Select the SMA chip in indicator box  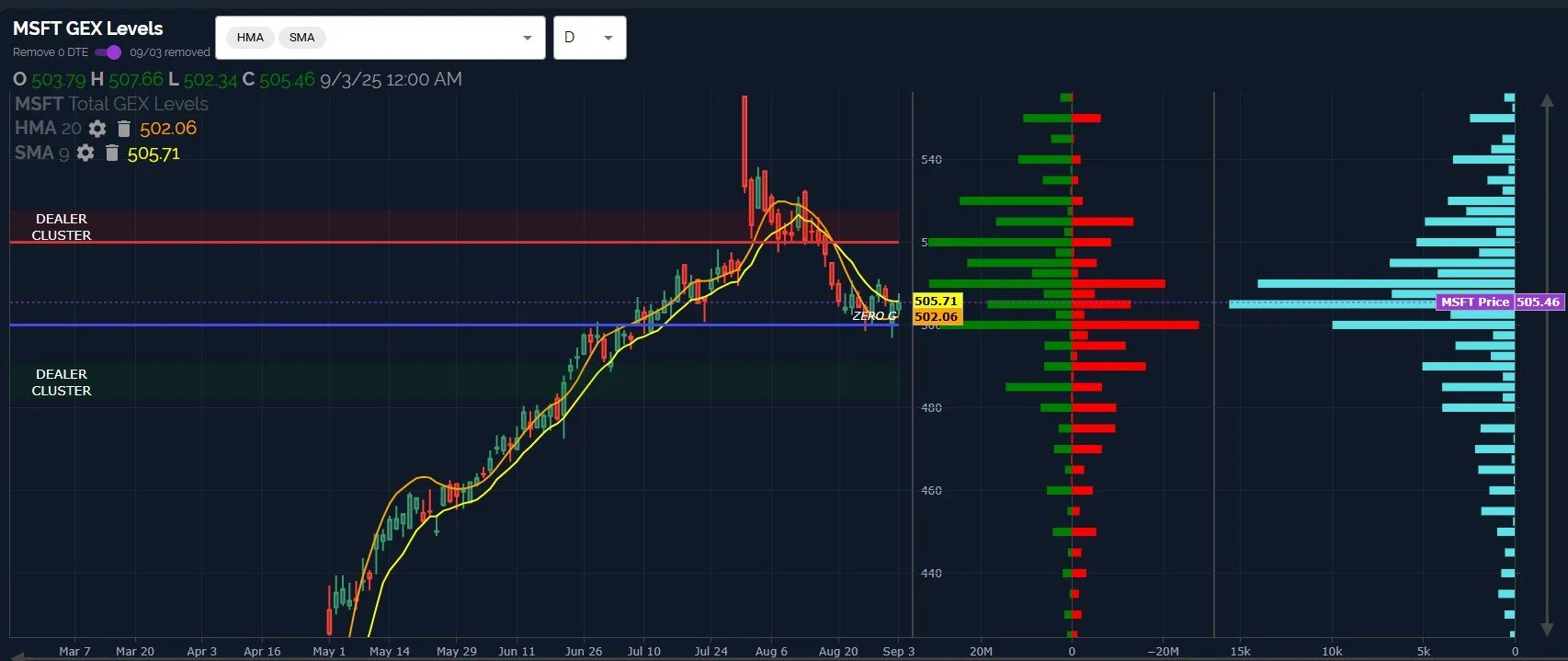tap(301, 38)
